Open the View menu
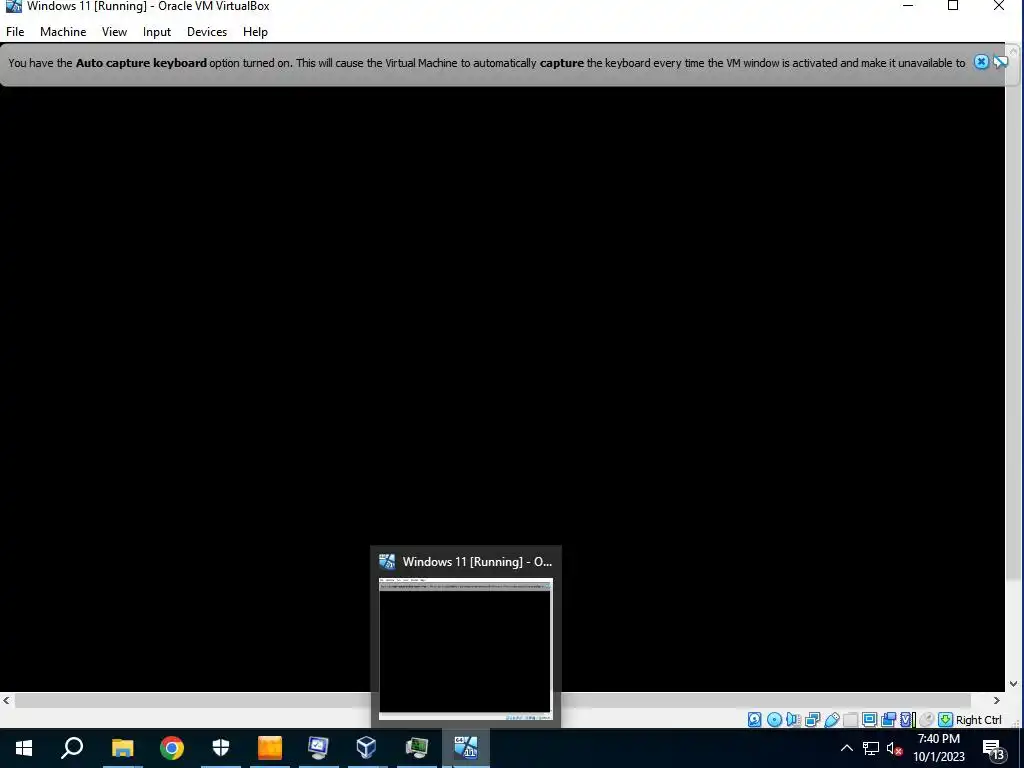 point(114,31)
